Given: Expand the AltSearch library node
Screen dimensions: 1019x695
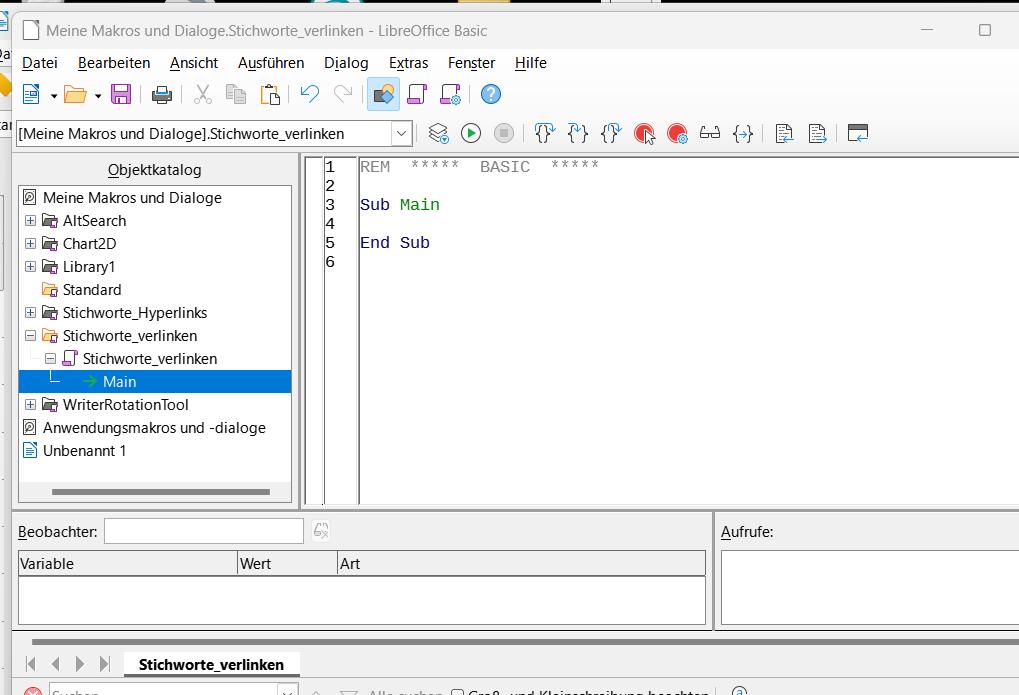Looking at the screenshot, I should click(30, 221).
